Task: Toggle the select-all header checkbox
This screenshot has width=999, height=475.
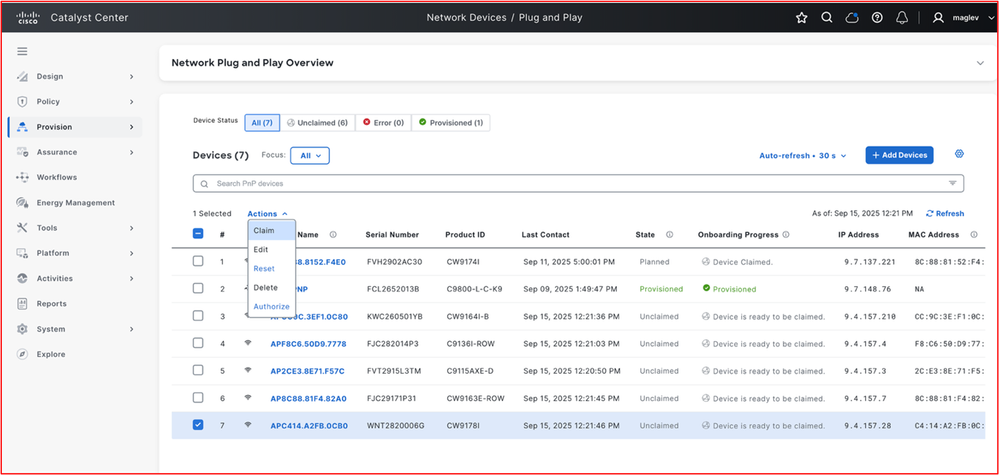Action: 198,234
